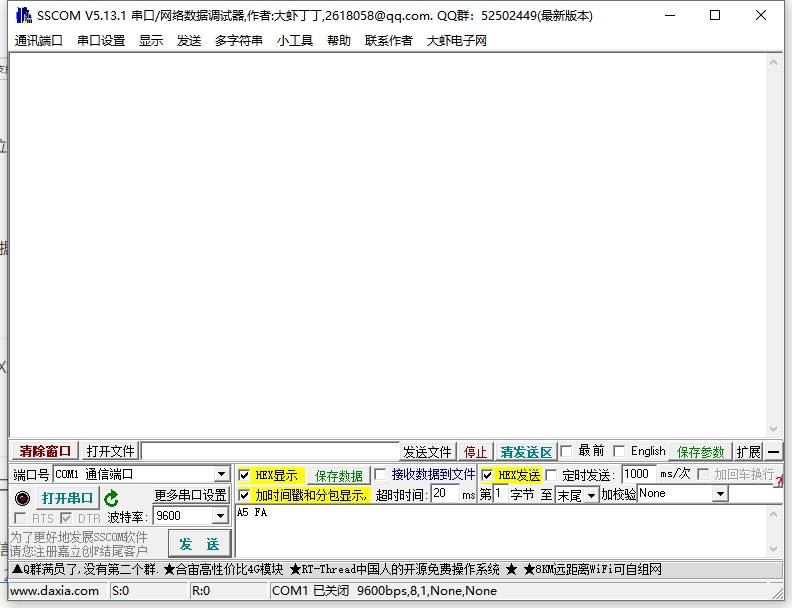Enable the 最前 always-on-top checkbox
This screenshot has height=608, width=792.
tap(566, 451)
